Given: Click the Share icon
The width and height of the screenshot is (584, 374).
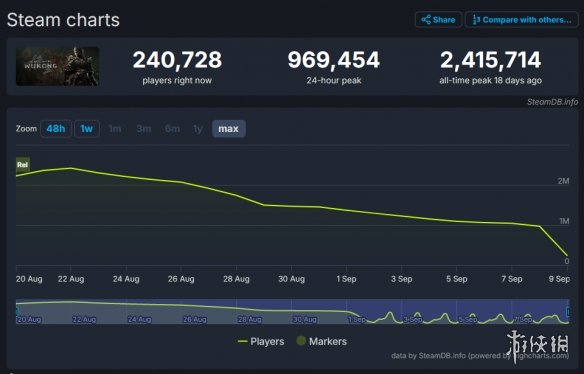Looking at the screenshot, I should coord(426,20).
